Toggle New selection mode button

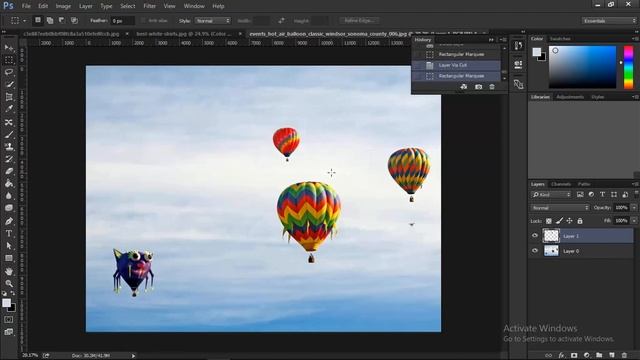pos(38,20)
